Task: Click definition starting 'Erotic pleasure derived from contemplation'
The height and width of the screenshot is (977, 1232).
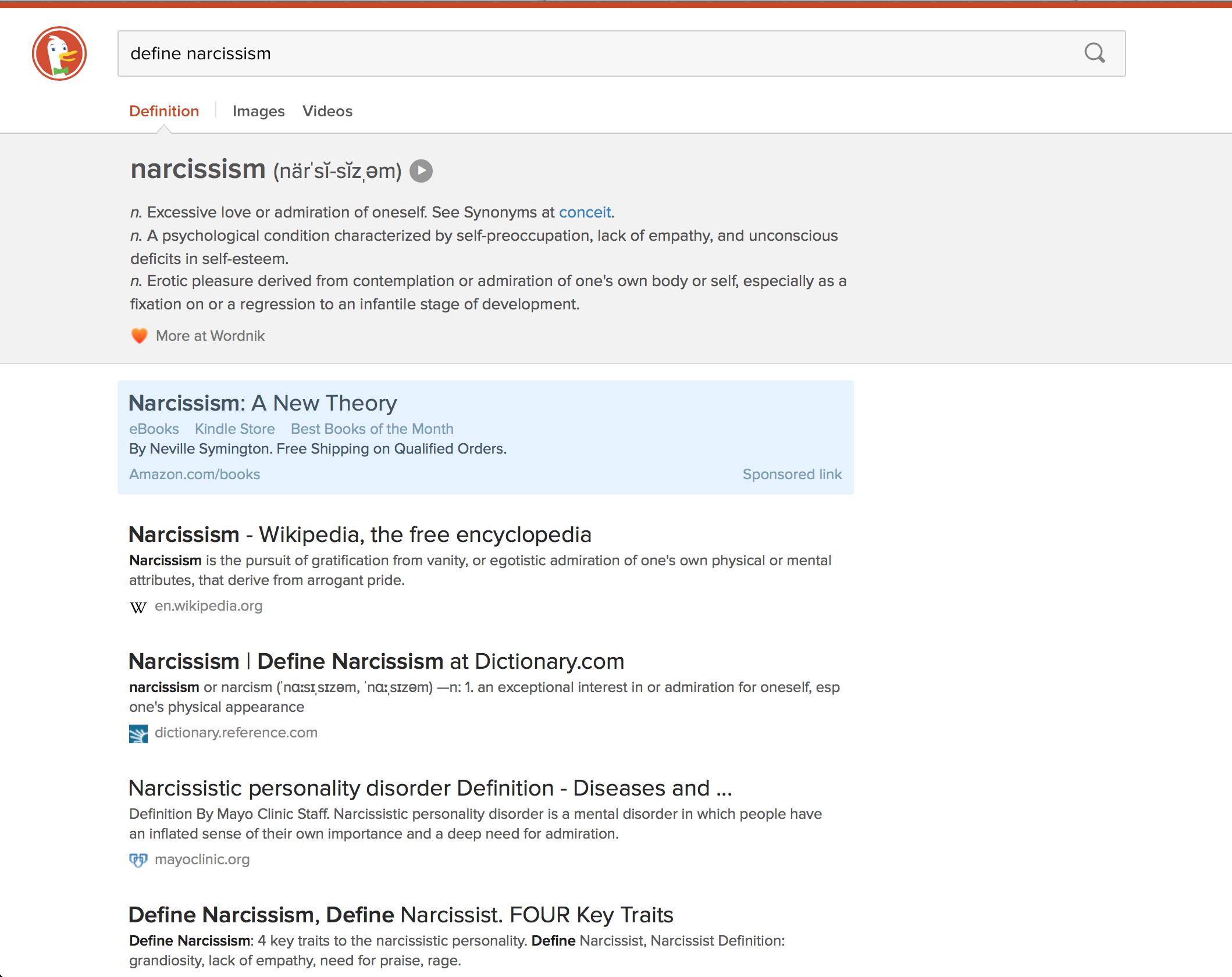Action: coord(488,293)
